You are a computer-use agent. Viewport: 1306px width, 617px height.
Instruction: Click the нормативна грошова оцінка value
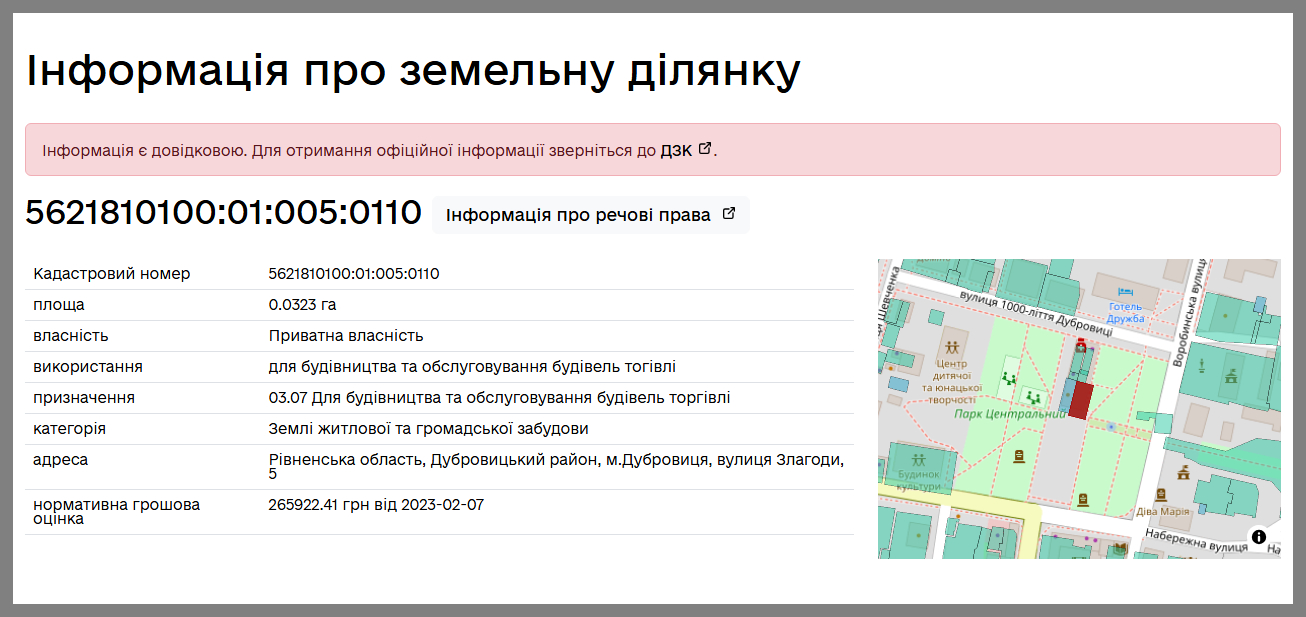pyautogui.click(x=376, y=505)
